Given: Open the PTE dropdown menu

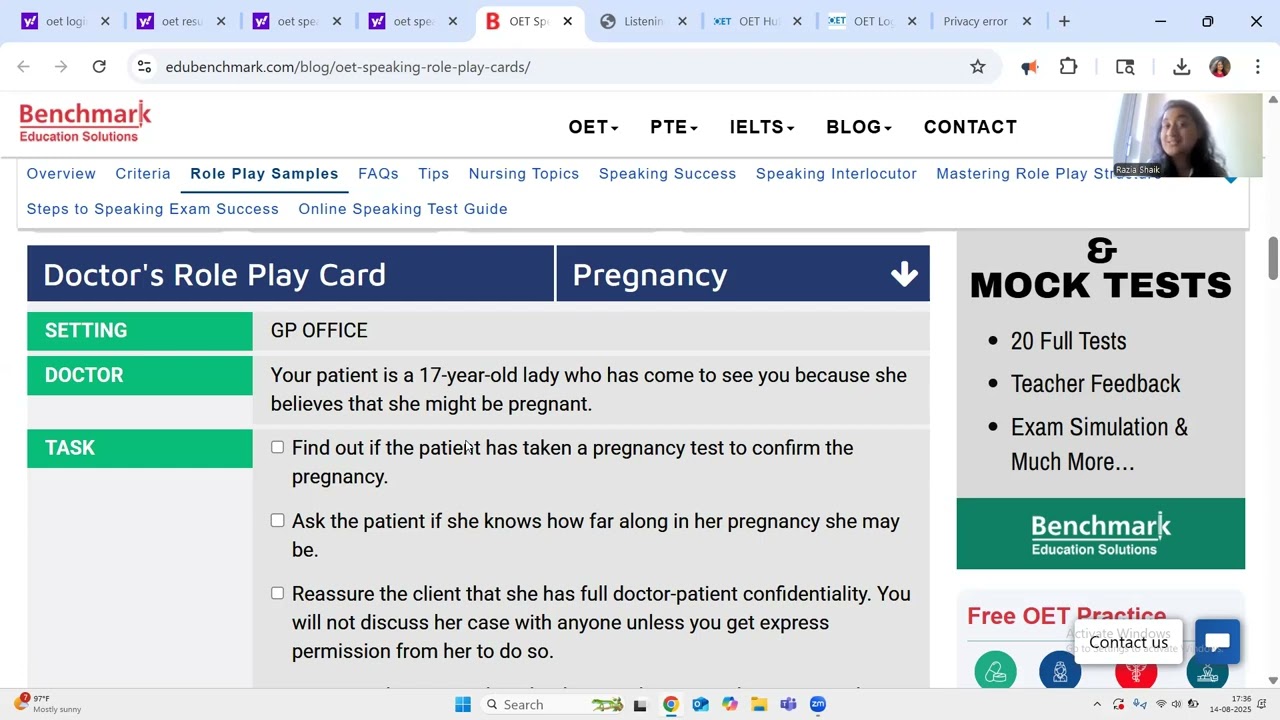Looking at the screenshot, I should [673, 127].
